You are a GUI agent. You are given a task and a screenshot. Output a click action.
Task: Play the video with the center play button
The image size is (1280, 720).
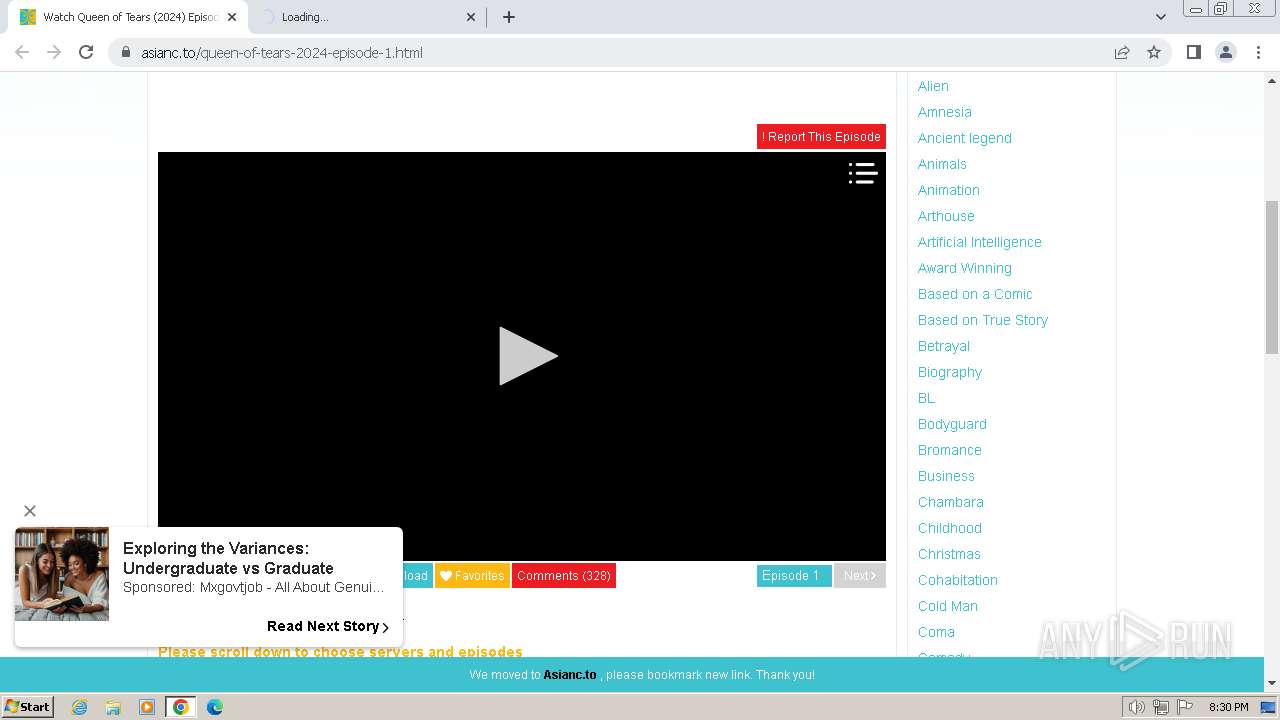coord(528,356)
